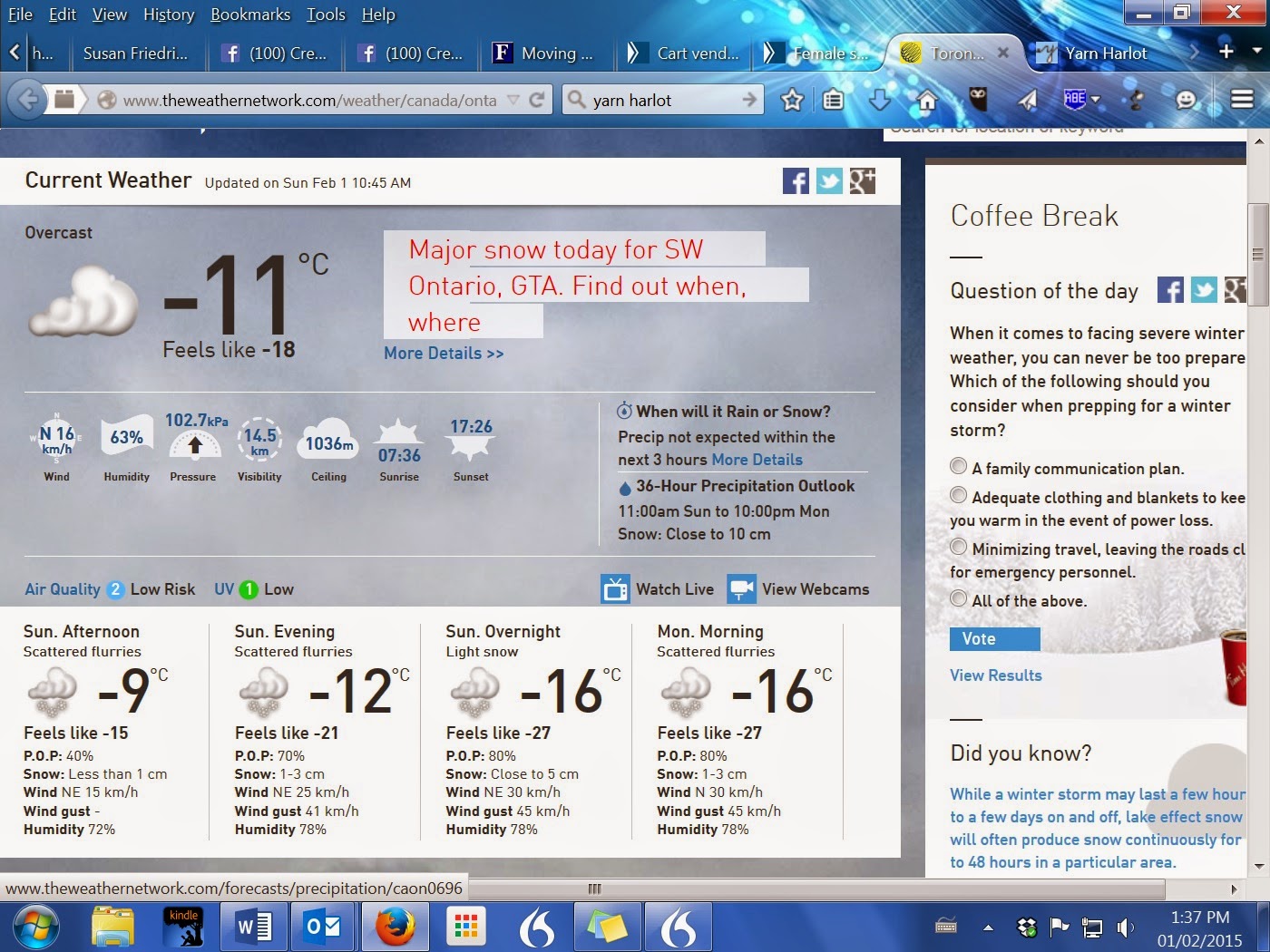Click the URL address bar

[x=309, y=100]
